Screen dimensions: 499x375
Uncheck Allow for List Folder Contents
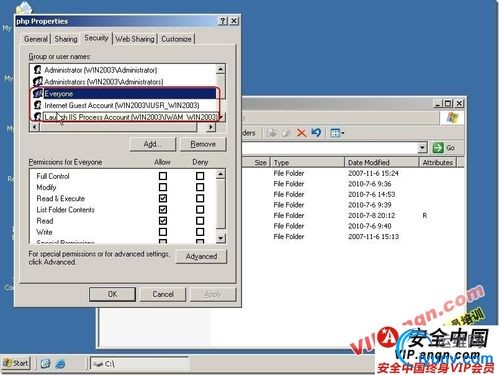click(163, 210)
